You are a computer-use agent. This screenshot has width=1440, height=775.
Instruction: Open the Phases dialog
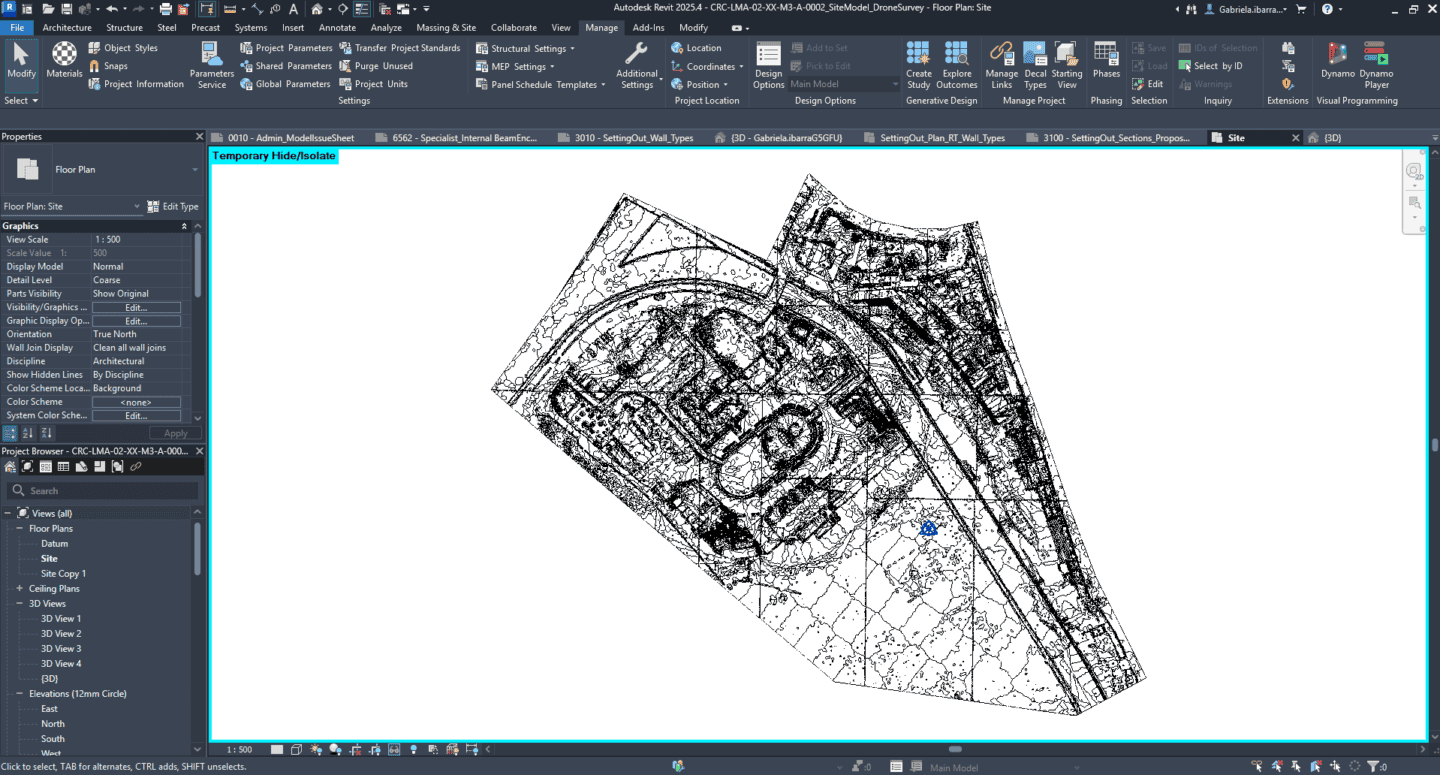[x=1106, y=60]
